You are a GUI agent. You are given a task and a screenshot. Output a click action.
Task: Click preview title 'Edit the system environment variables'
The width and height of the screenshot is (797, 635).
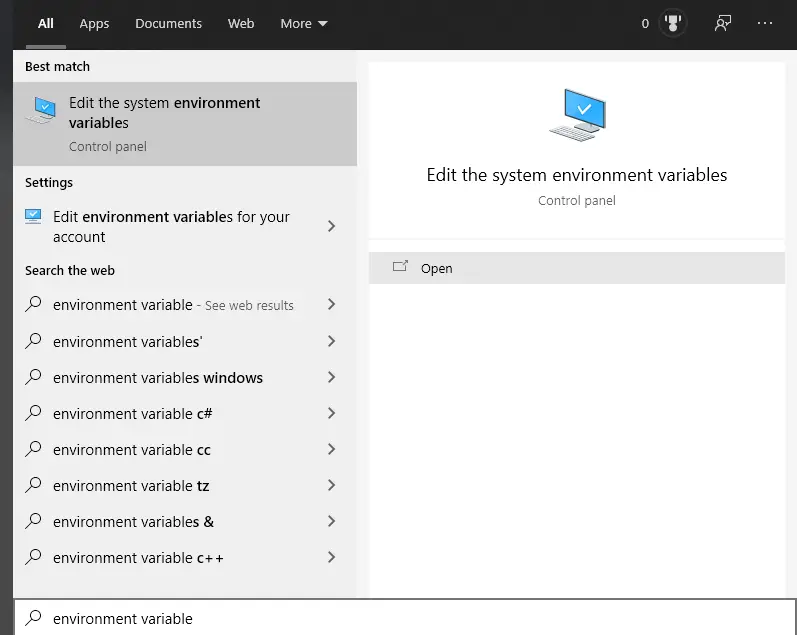pyautogui.click(x=577, y=175)
